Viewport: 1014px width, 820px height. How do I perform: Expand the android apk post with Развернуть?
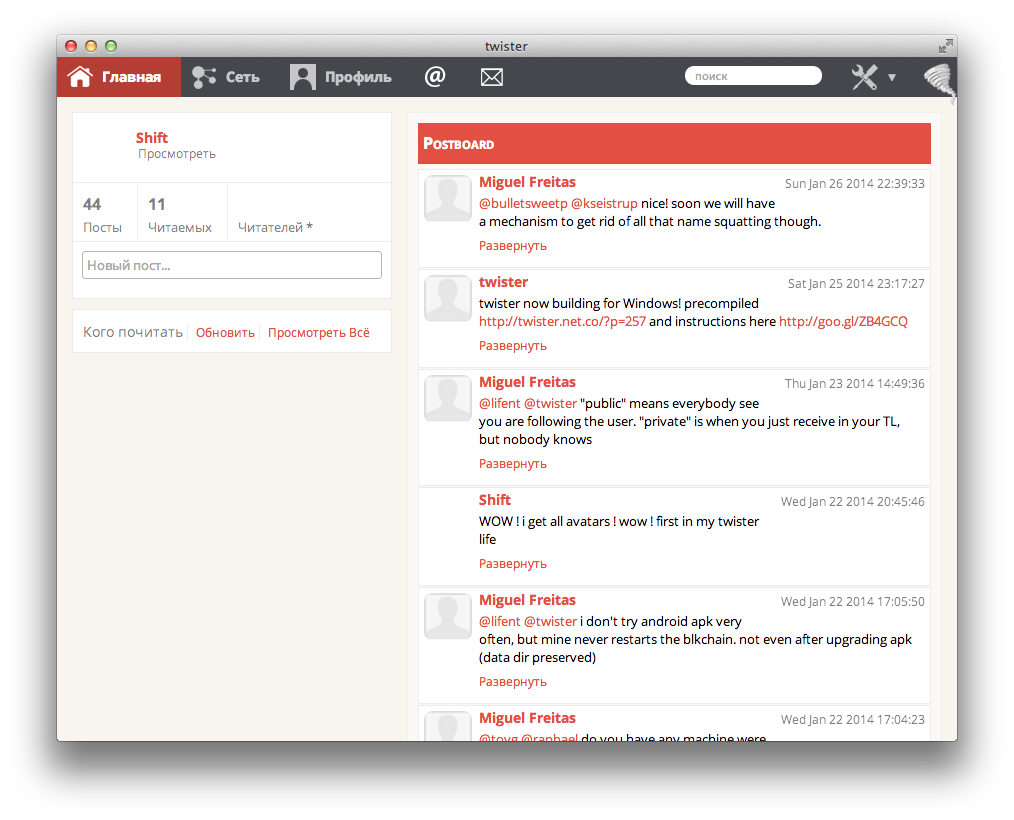(x=513, y=682)
